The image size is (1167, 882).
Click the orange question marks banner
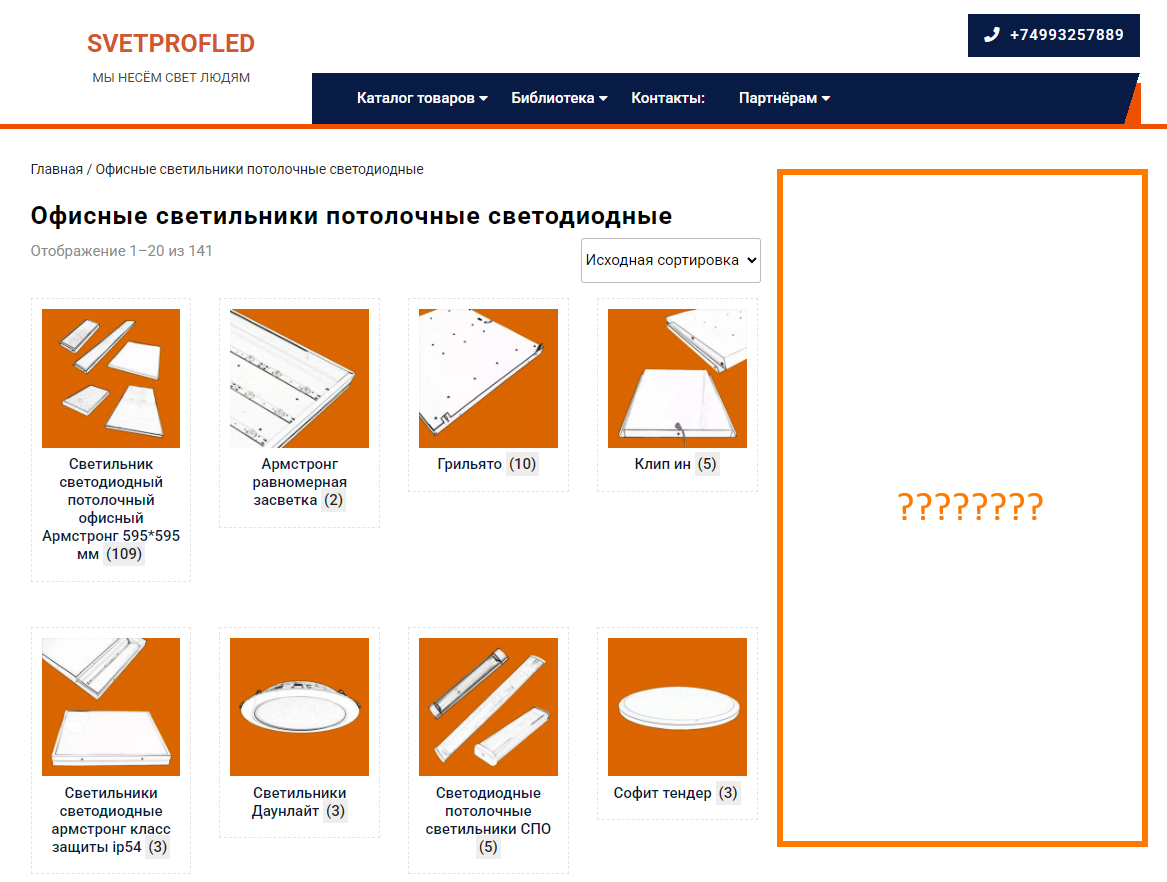(x=962, y=508)
